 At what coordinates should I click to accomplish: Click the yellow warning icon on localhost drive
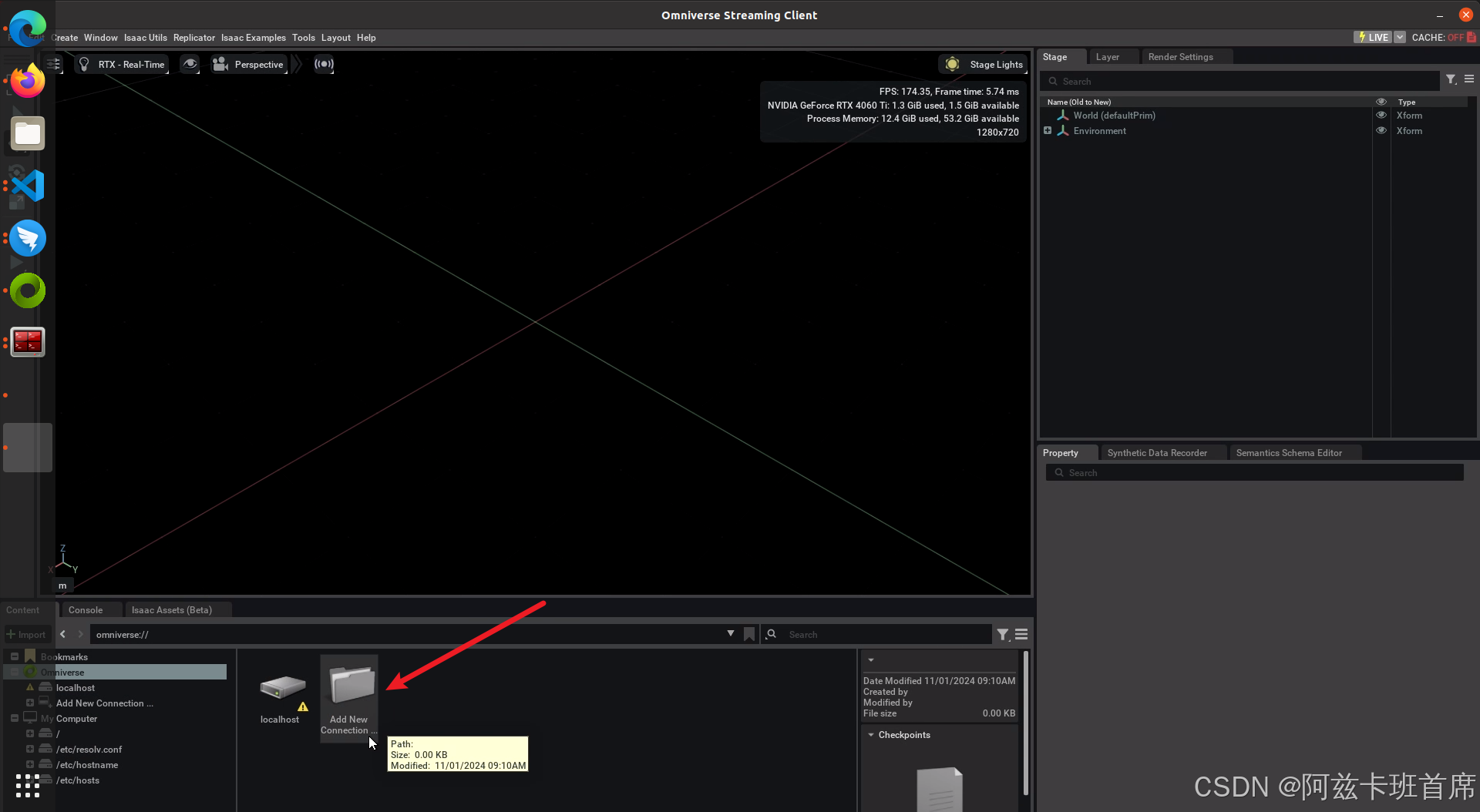[303, 706]
